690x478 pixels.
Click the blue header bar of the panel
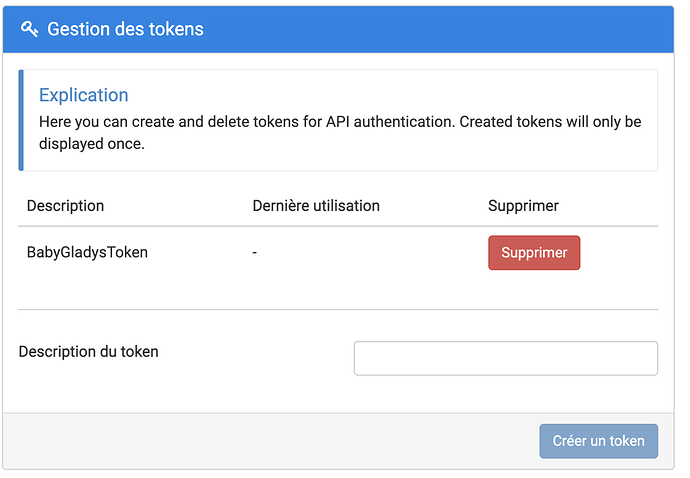(450, 29)
